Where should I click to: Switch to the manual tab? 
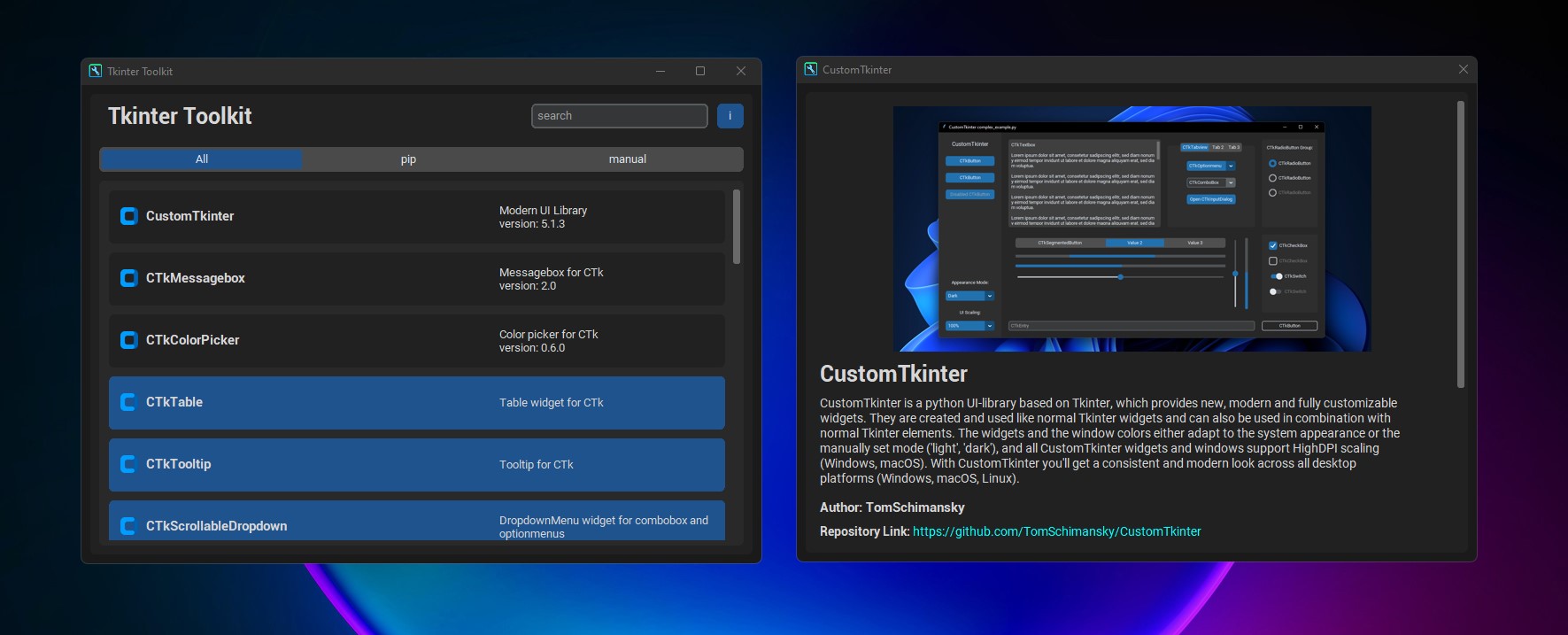(627, 159)
